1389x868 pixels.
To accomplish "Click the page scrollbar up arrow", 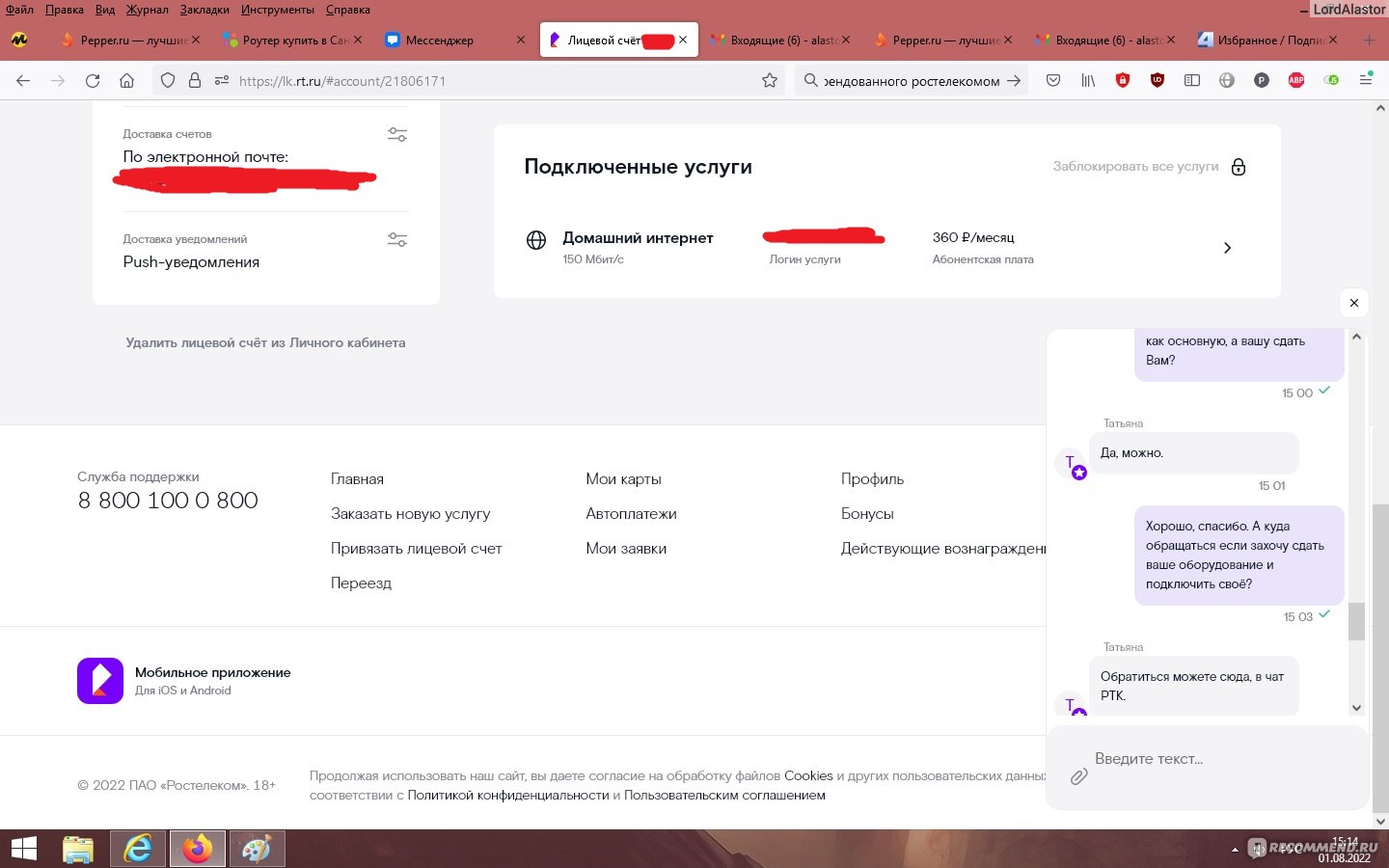I will click(1380, 108).
